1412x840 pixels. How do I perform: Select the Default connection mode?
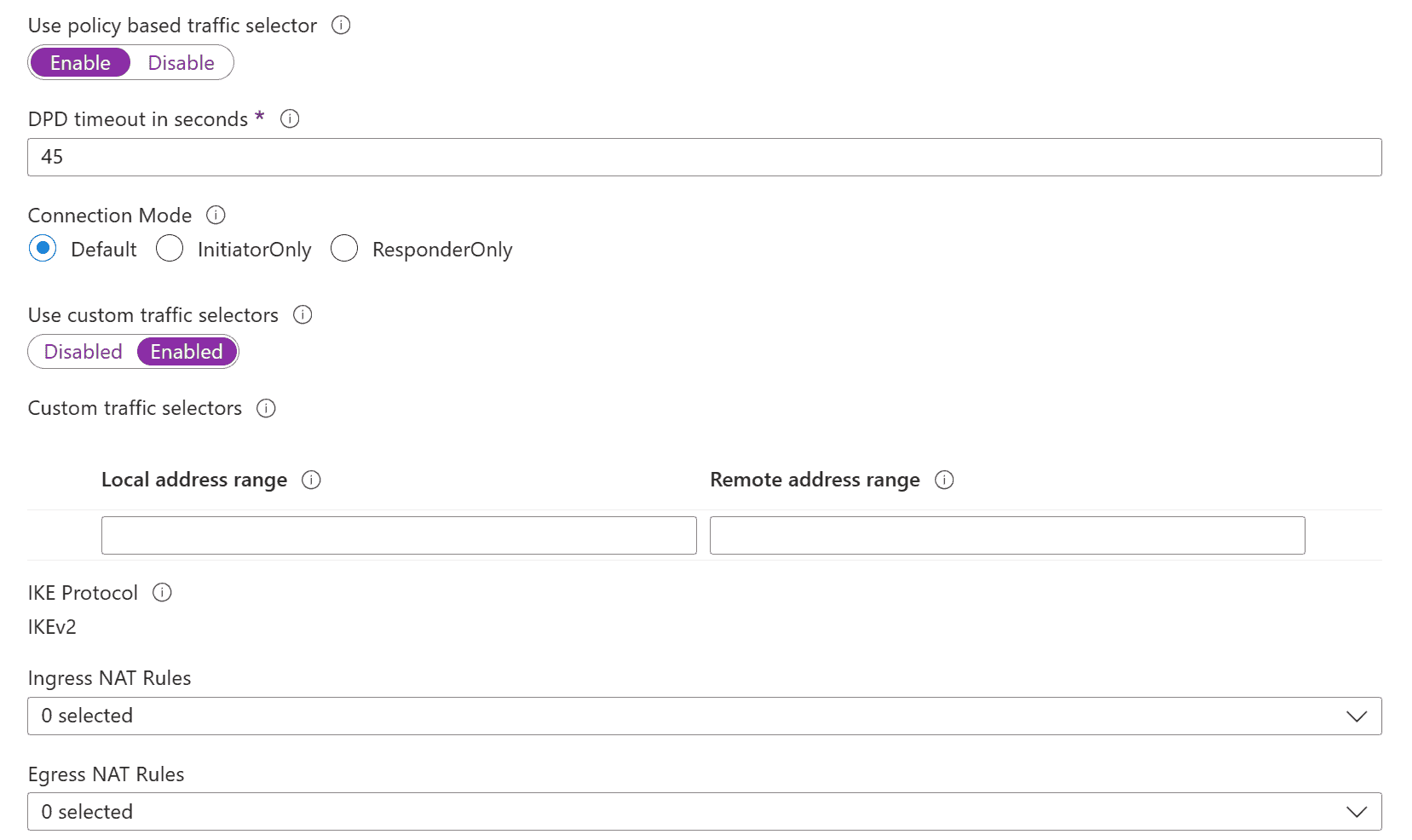(x=43, y=248)
